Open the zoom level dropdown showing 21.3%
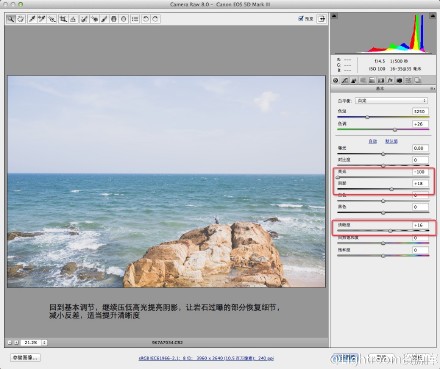This screenshot has height=369, width=440. (x=44, y=342)
